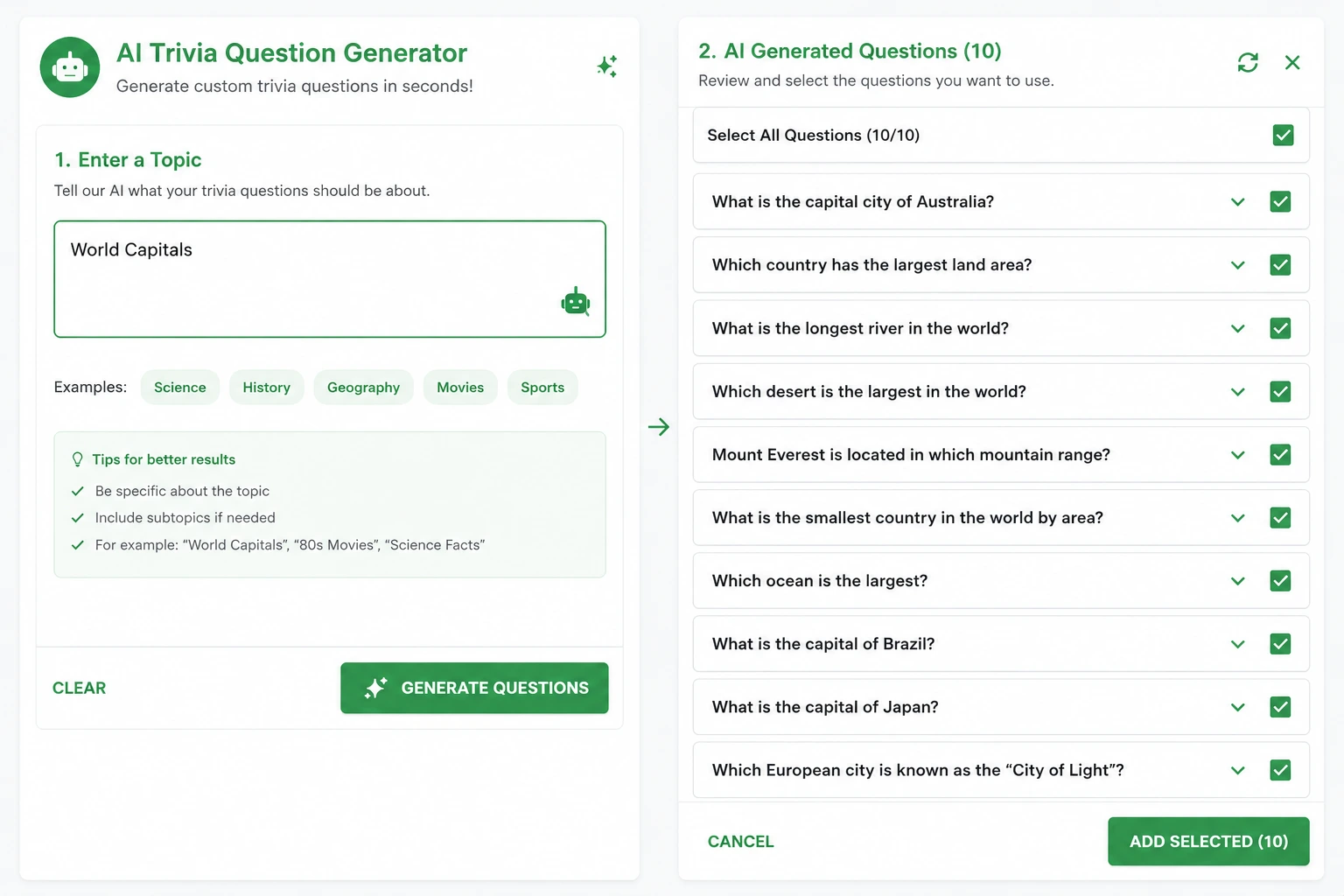The image size is (1344, 896).
Task: Click the 'What is the capital of Japan?' text
Action: point(825,707)
